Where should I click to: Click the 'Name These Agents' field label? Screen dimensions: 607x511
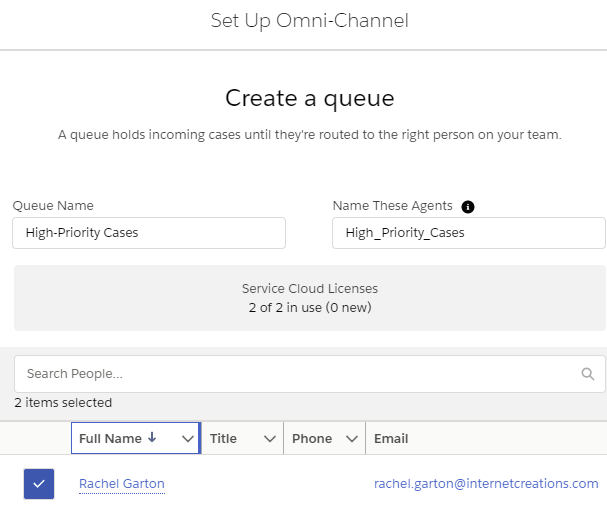(x=393, y=206)
